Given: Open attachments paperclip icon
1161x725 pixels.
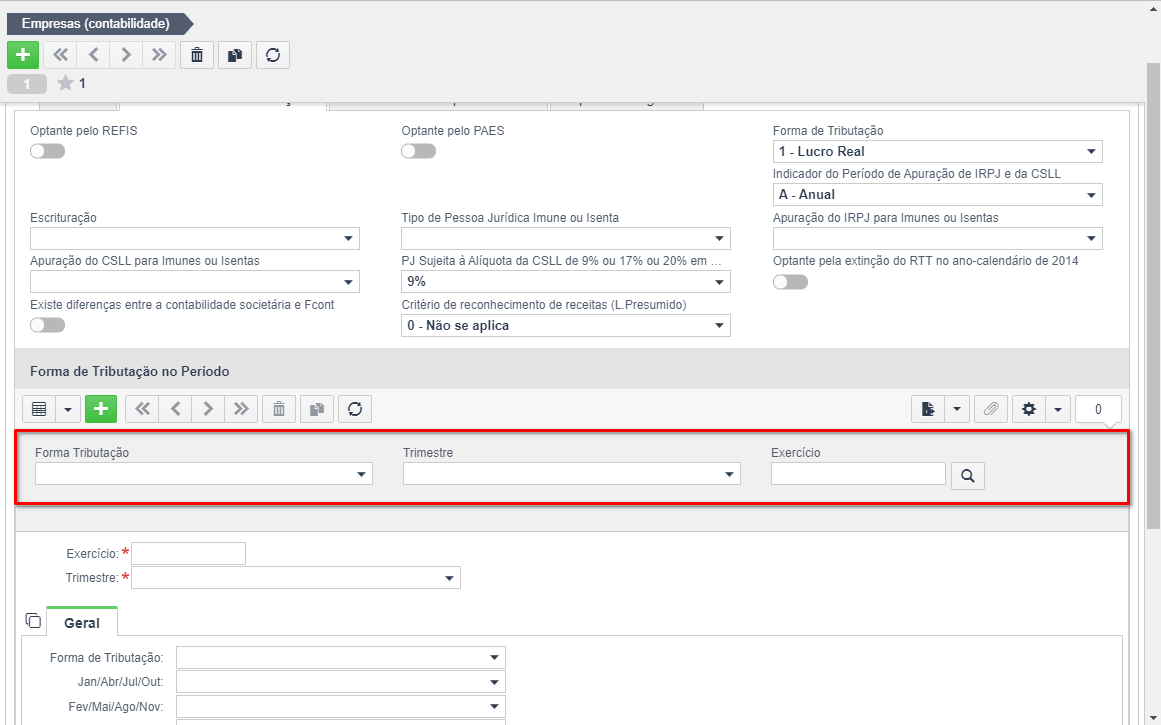Looking at the screenshot, I should 991,409.
